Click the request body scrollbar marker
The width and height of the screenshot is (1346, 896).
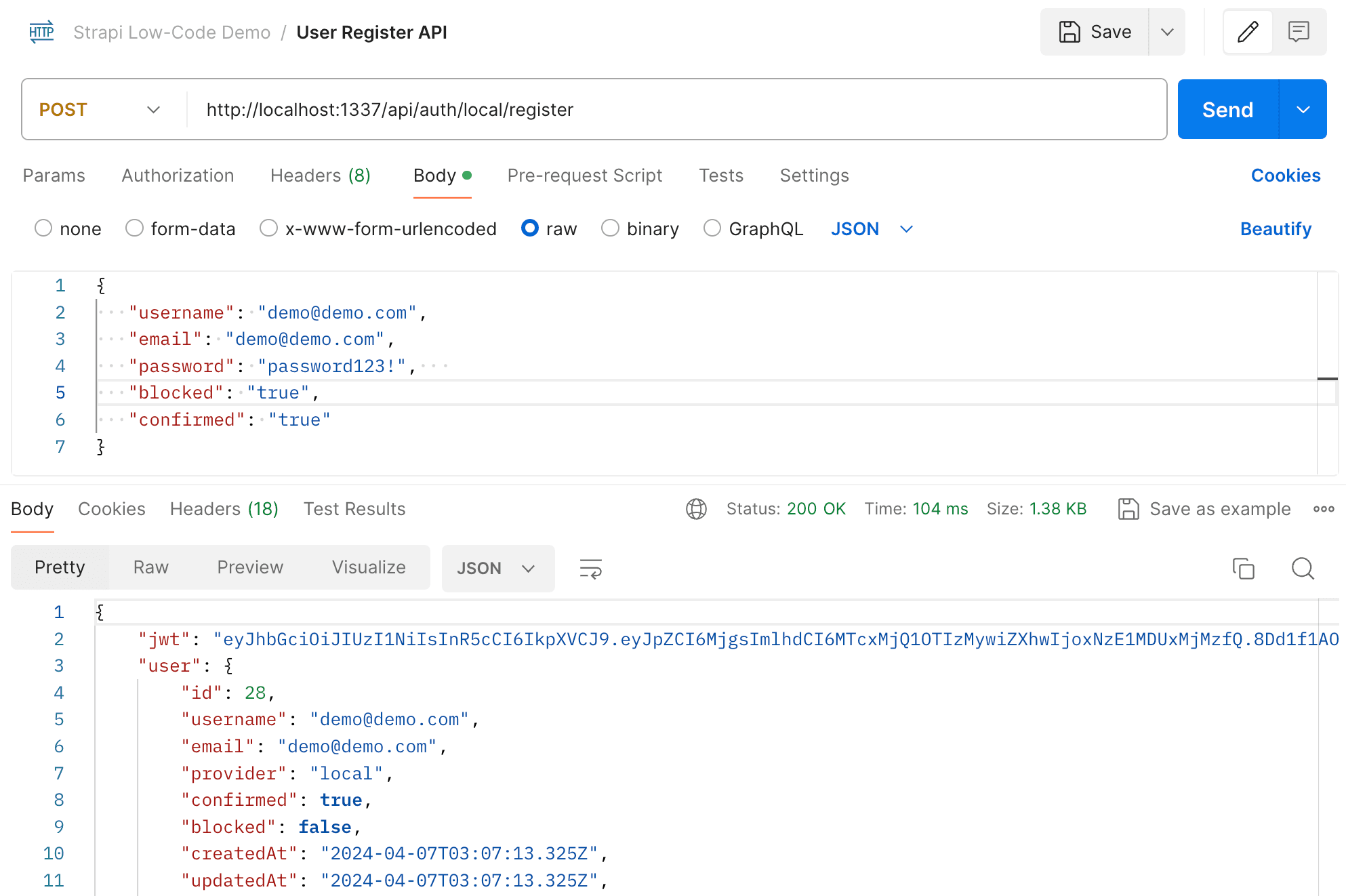1327,379
